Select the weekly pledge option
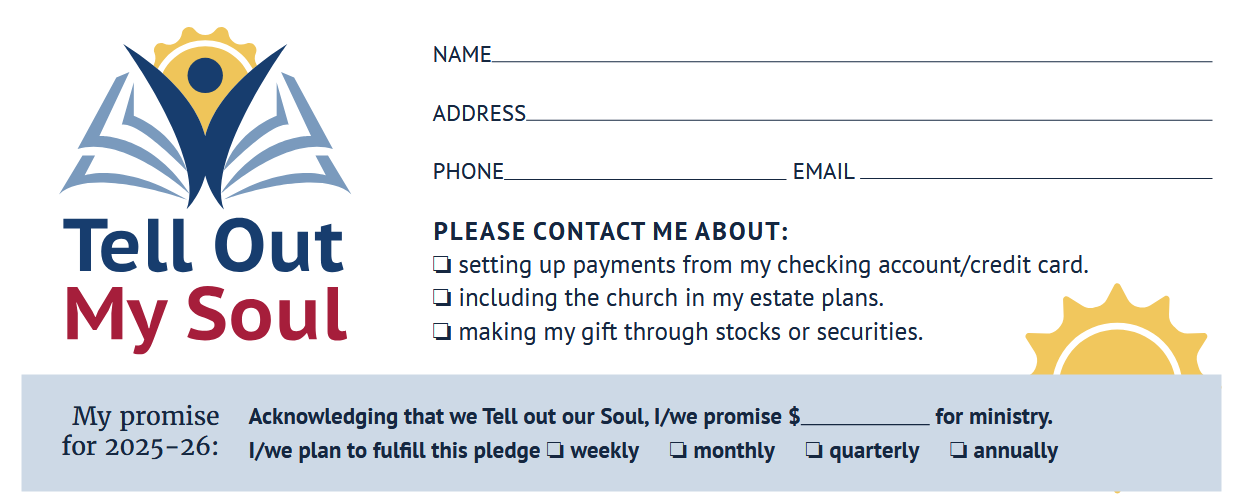Viewport: 1237px width, 501px height. click(x=555, y=451)
